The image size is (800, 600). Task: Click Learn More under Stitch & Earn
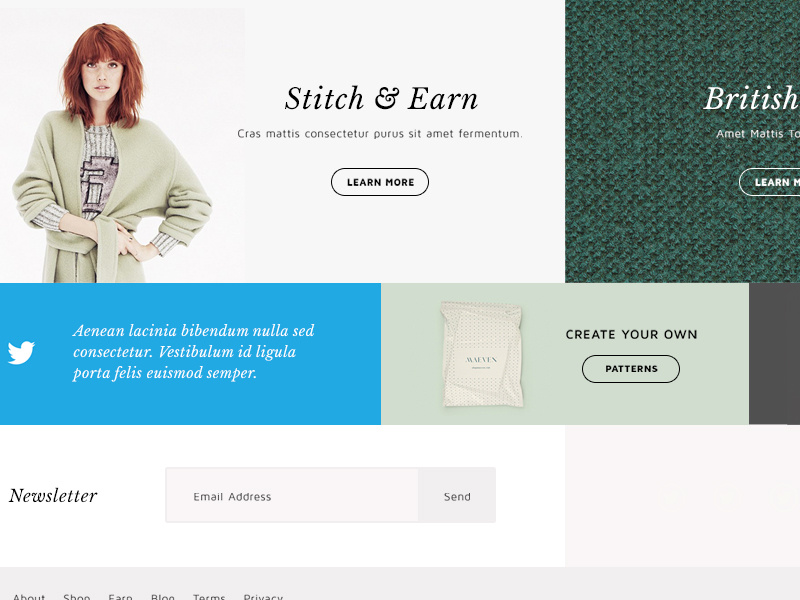click(x=380, y=182)
